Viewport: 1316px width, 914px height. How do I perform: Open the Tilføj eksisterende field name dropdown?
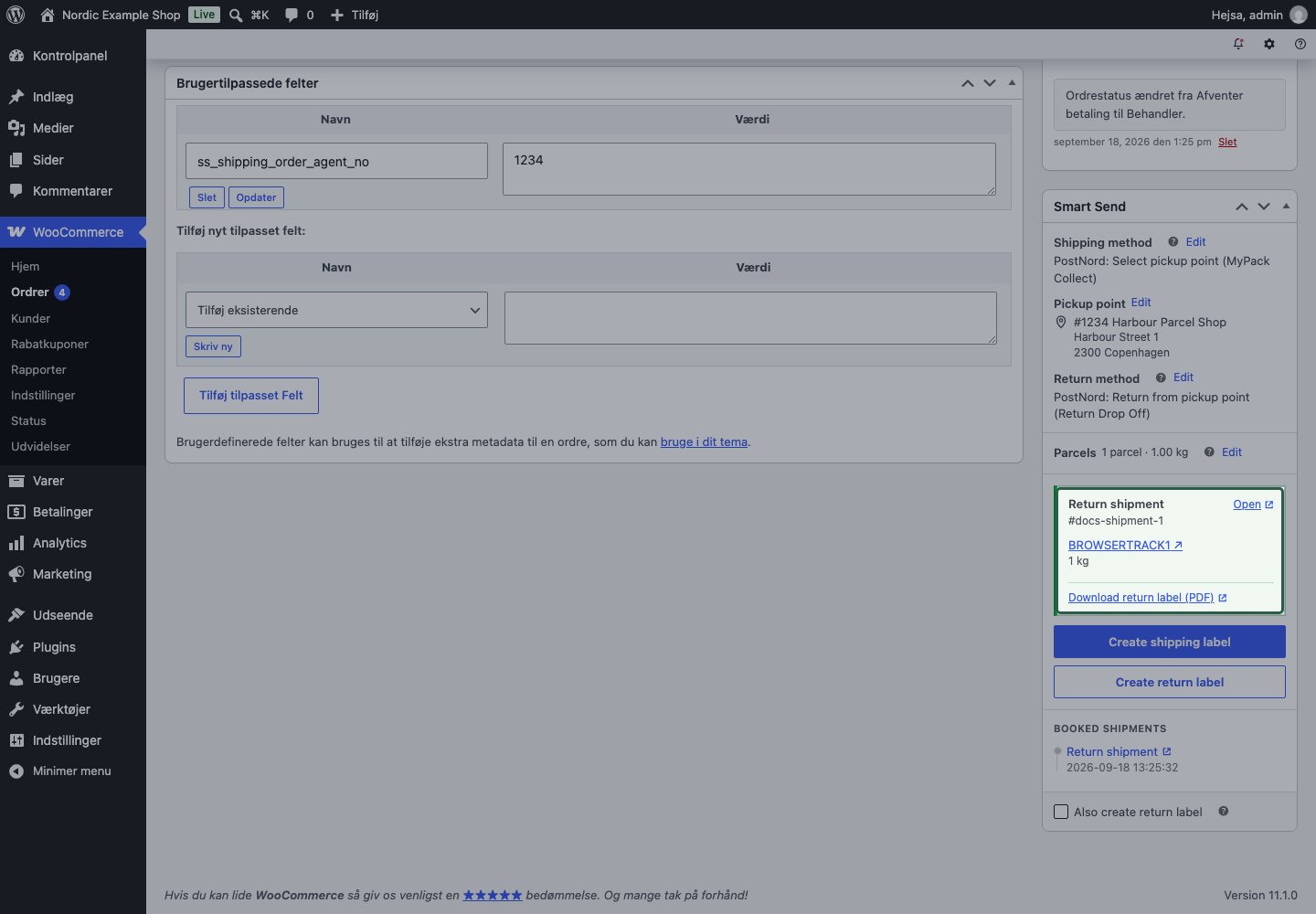pyautogui.click(x=336, y=310)
